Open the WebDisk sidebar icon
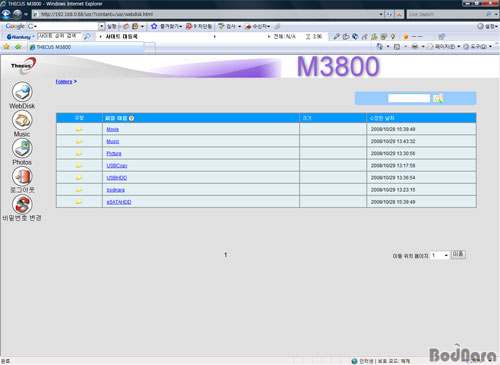This screenshot has height=365, width=500. click(x=22, y=92)
